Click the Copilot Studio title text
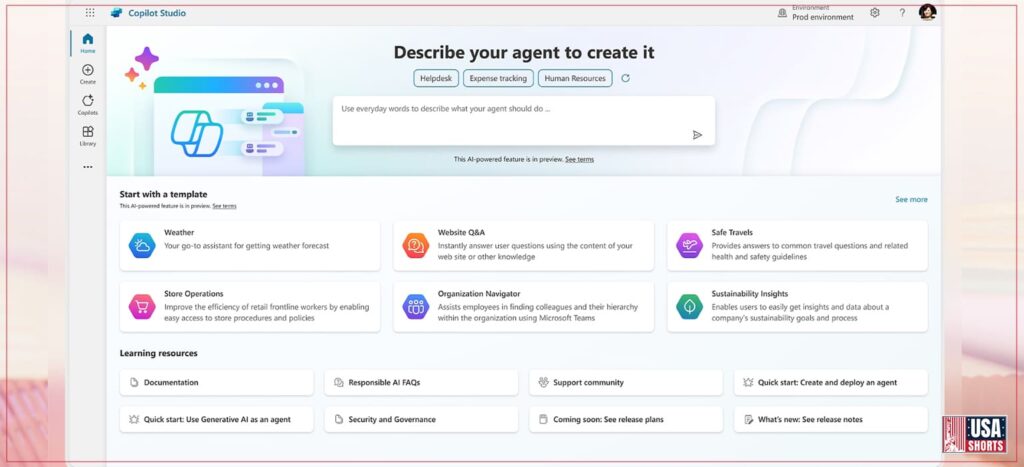The height and width of the screenshot is (467, 1024). pos(157,13)
